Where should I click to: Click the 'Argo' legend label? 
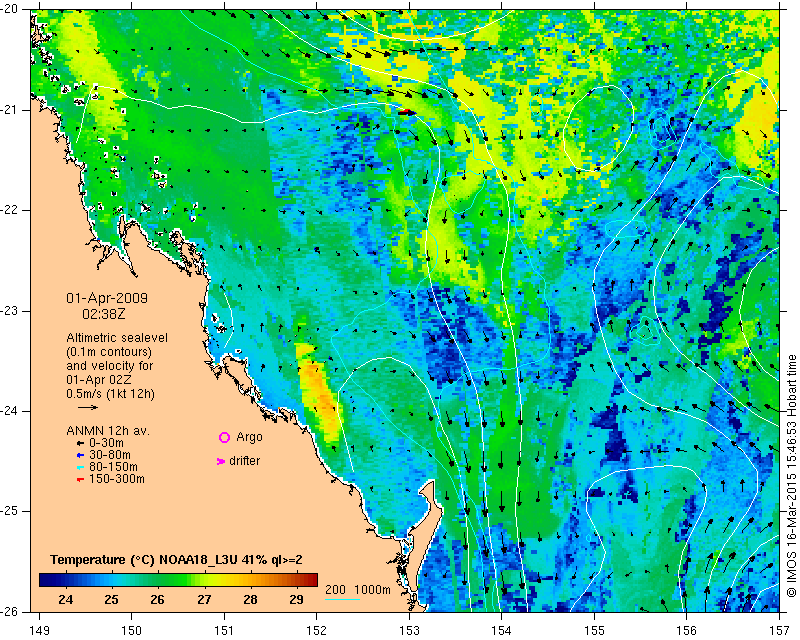click(249, 437)
